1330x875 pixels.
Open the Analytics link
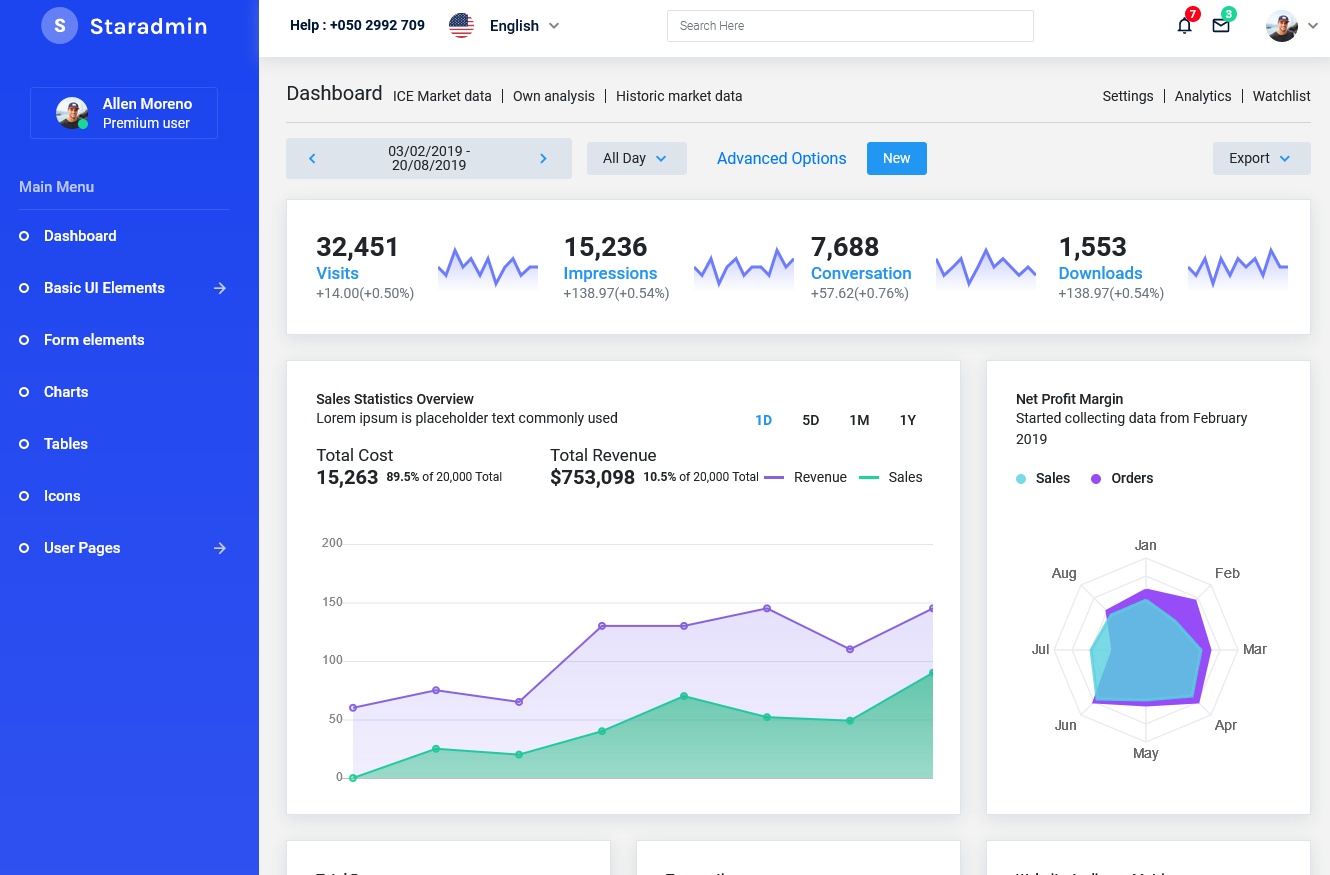(1203, 96)
